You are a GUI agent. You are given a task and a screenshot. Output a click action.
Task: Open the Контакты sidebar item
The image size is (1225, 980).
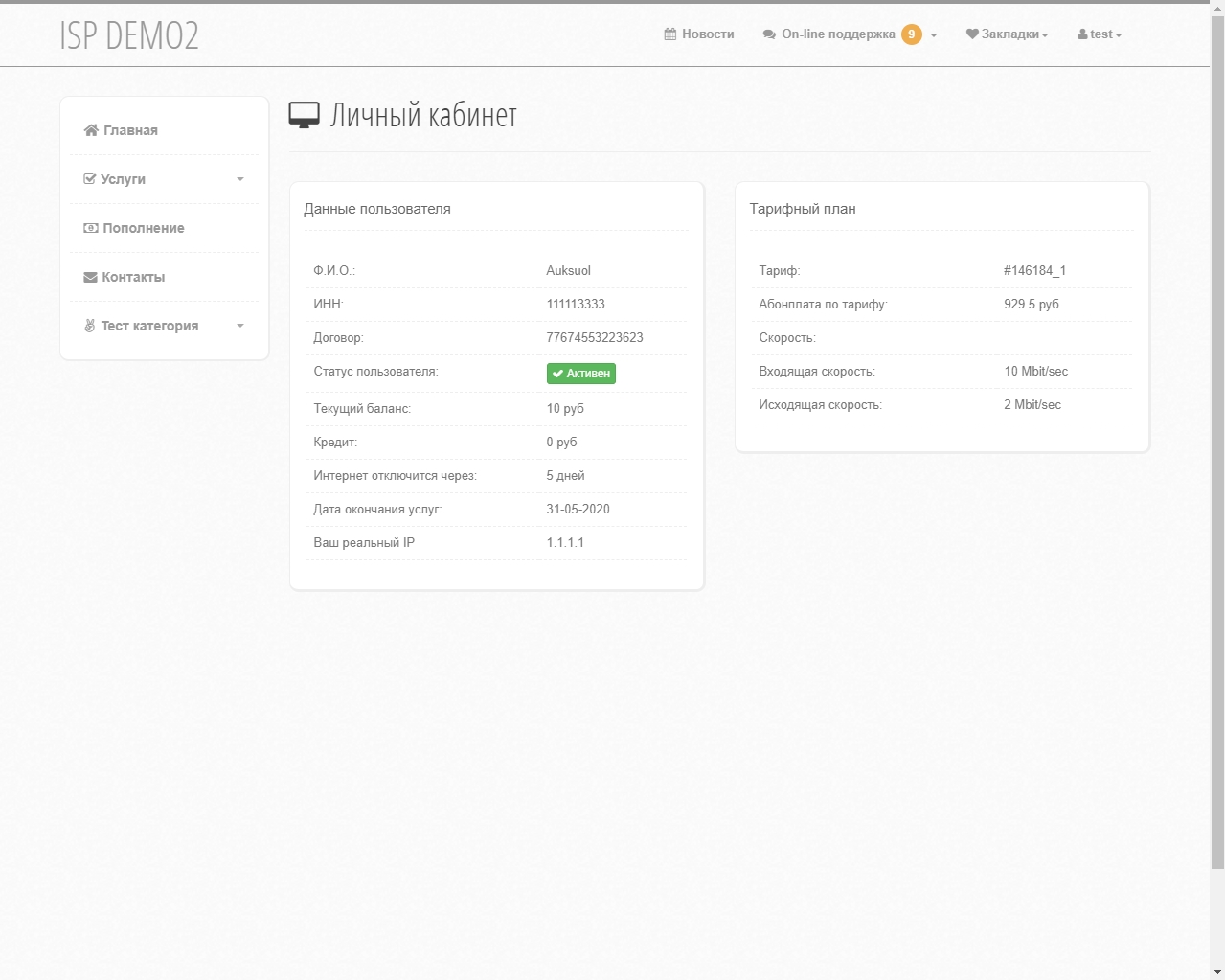point(133,277)
